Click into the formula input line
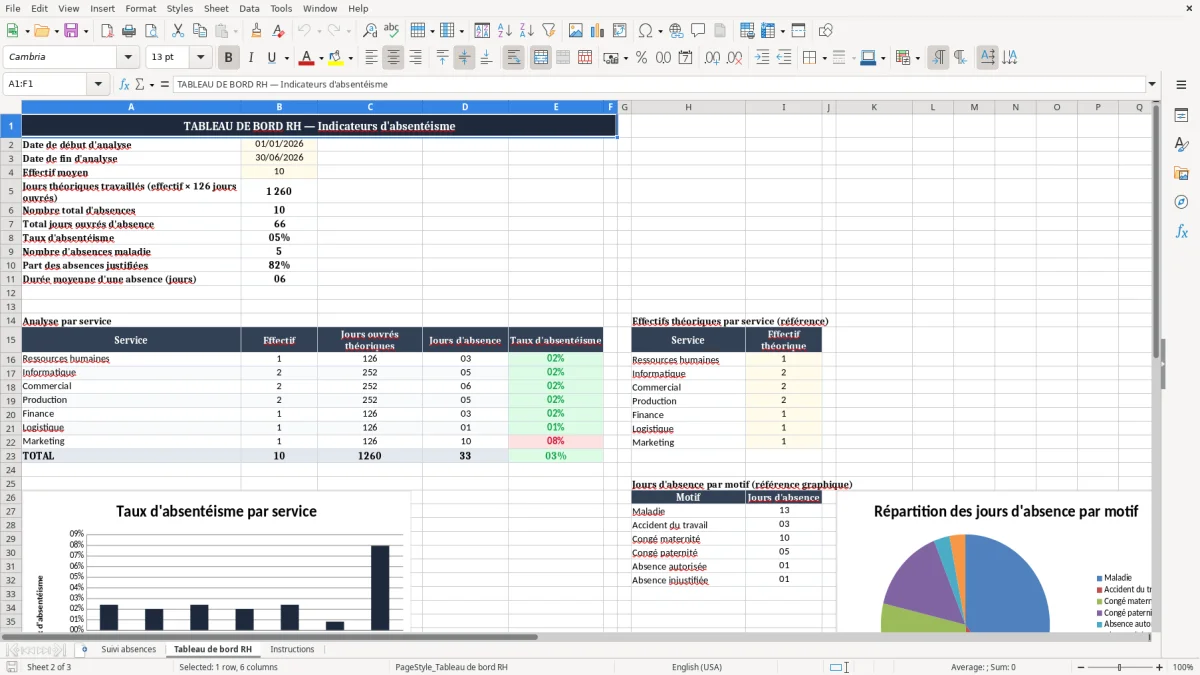The image size is (1200, 675). (x=658, y=84)
